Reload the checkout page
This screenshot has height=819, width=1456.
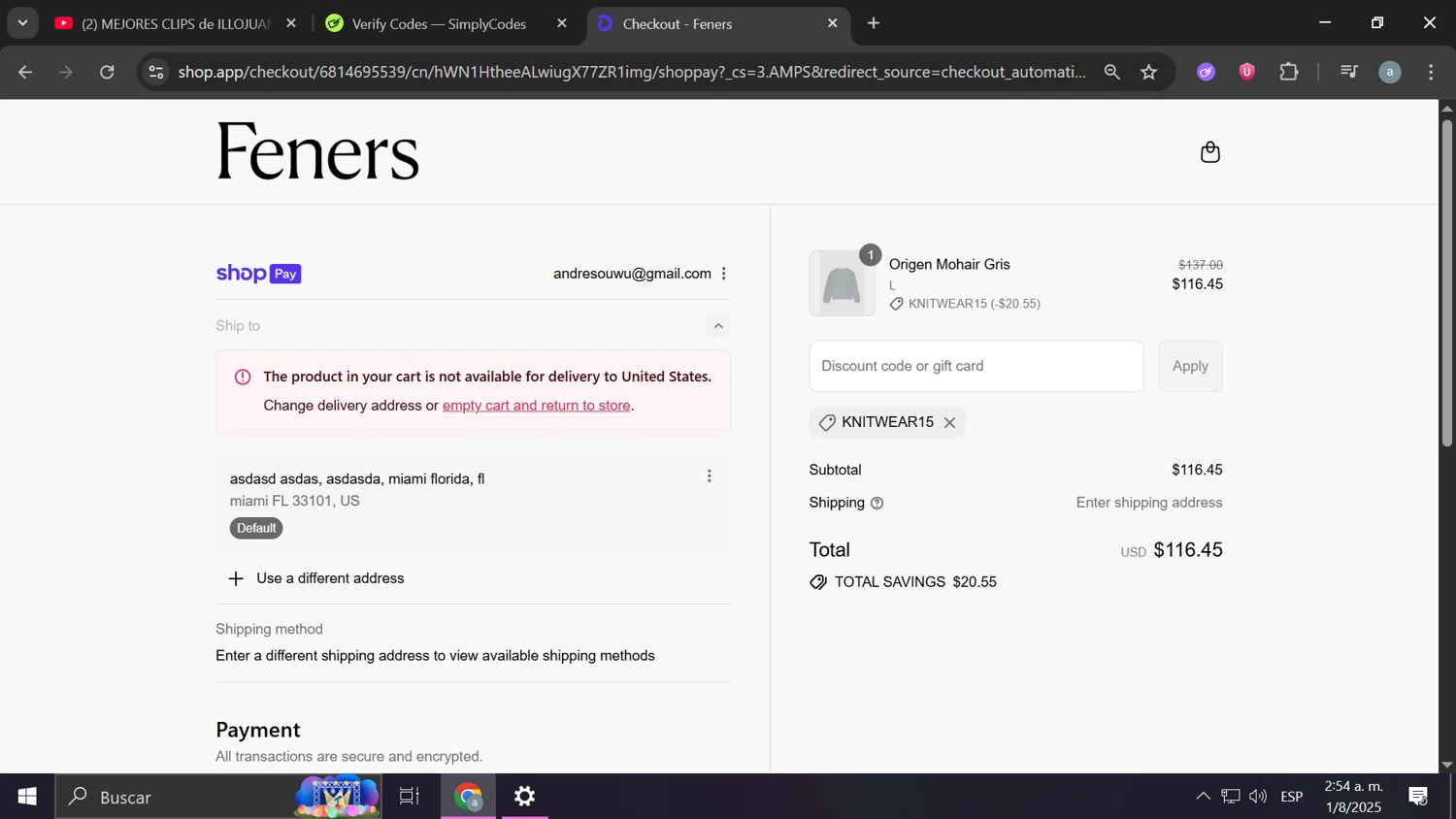click(107, 72)
